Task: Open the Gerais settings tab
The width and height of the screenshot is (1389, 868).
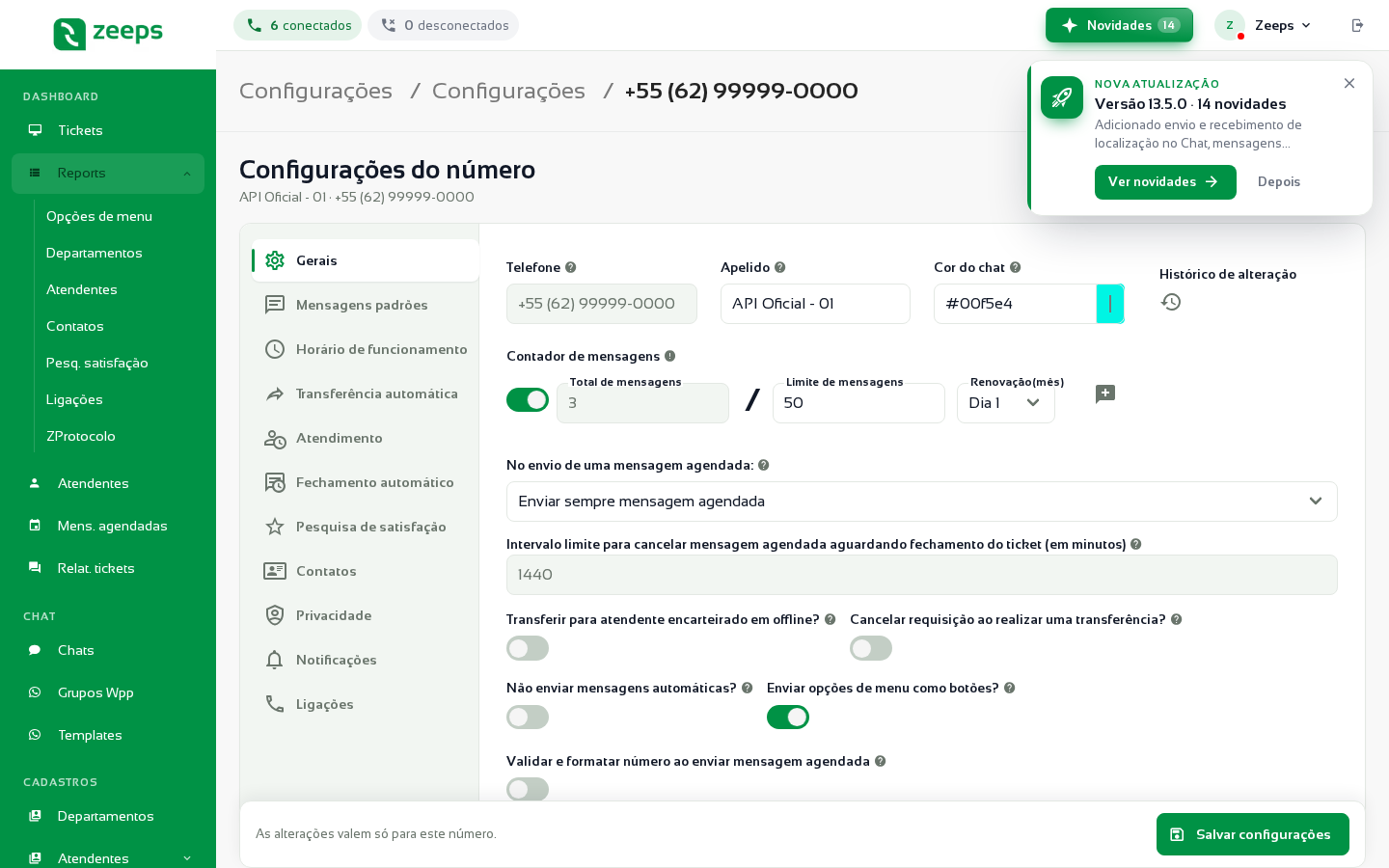Action: click(366, 260)
